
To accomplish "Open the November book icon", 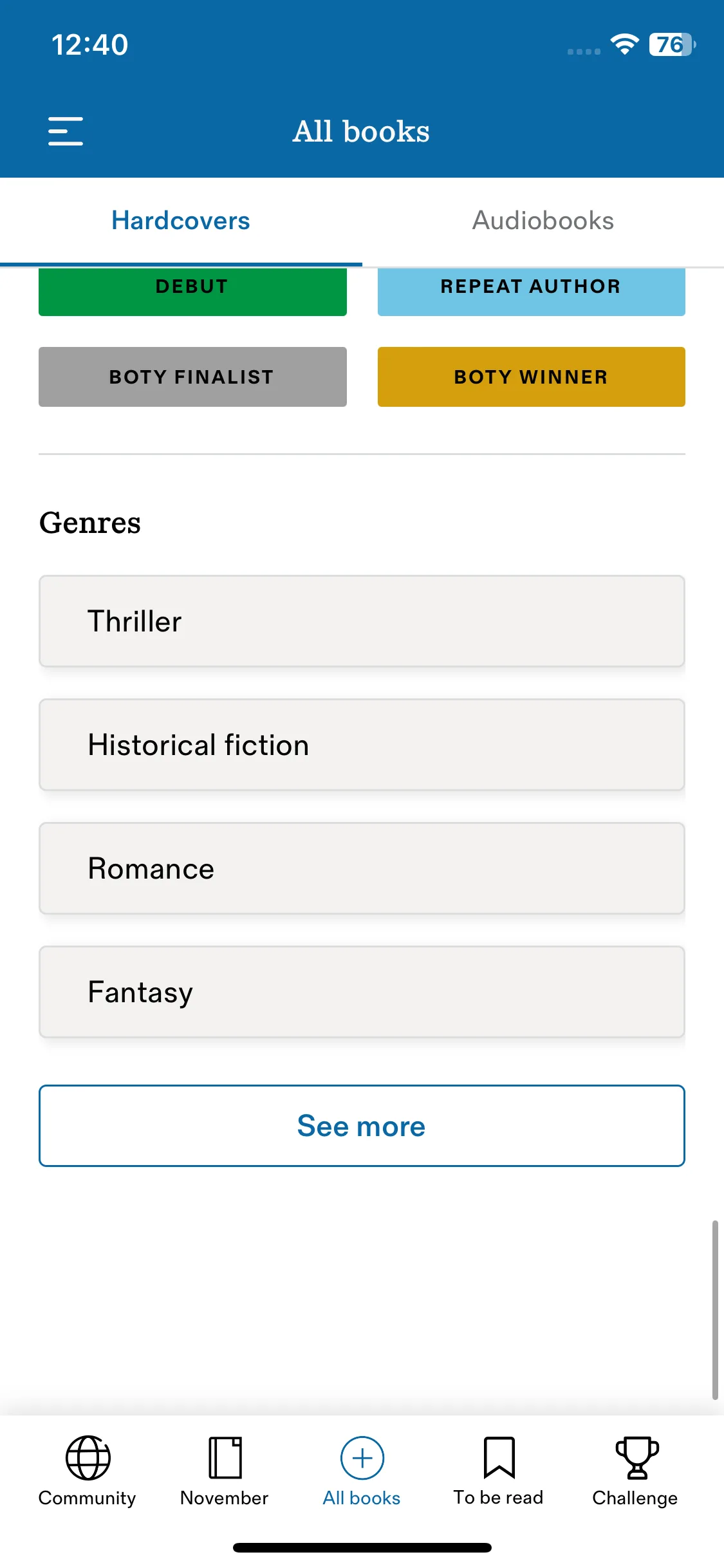I will click(x=225, y=1458).
